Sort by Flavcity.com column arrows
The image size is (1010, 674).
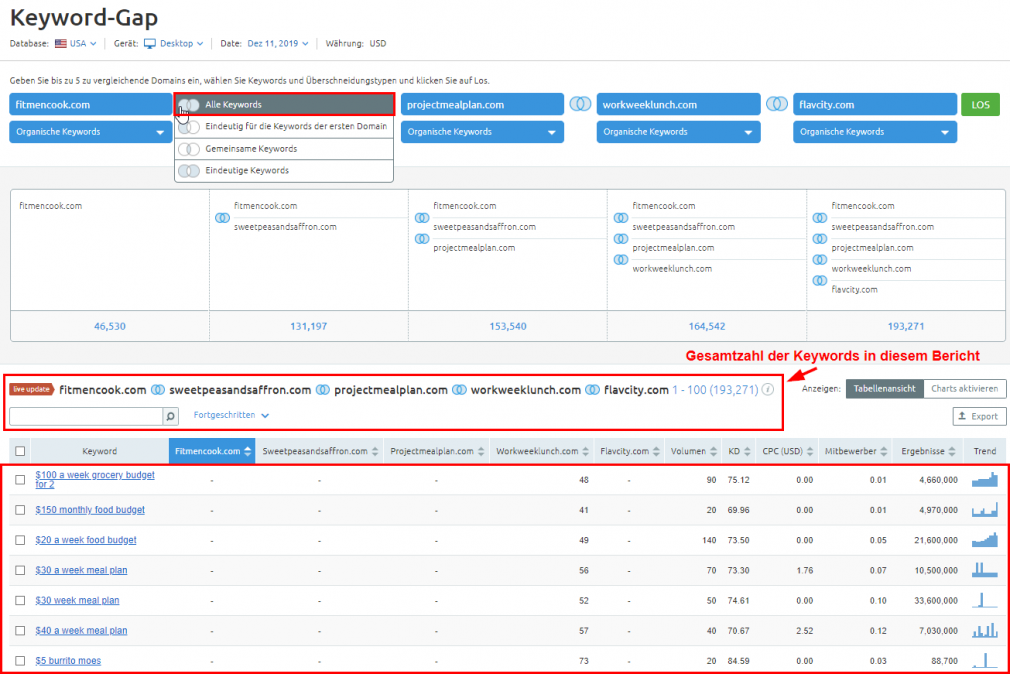coord(656,452)
